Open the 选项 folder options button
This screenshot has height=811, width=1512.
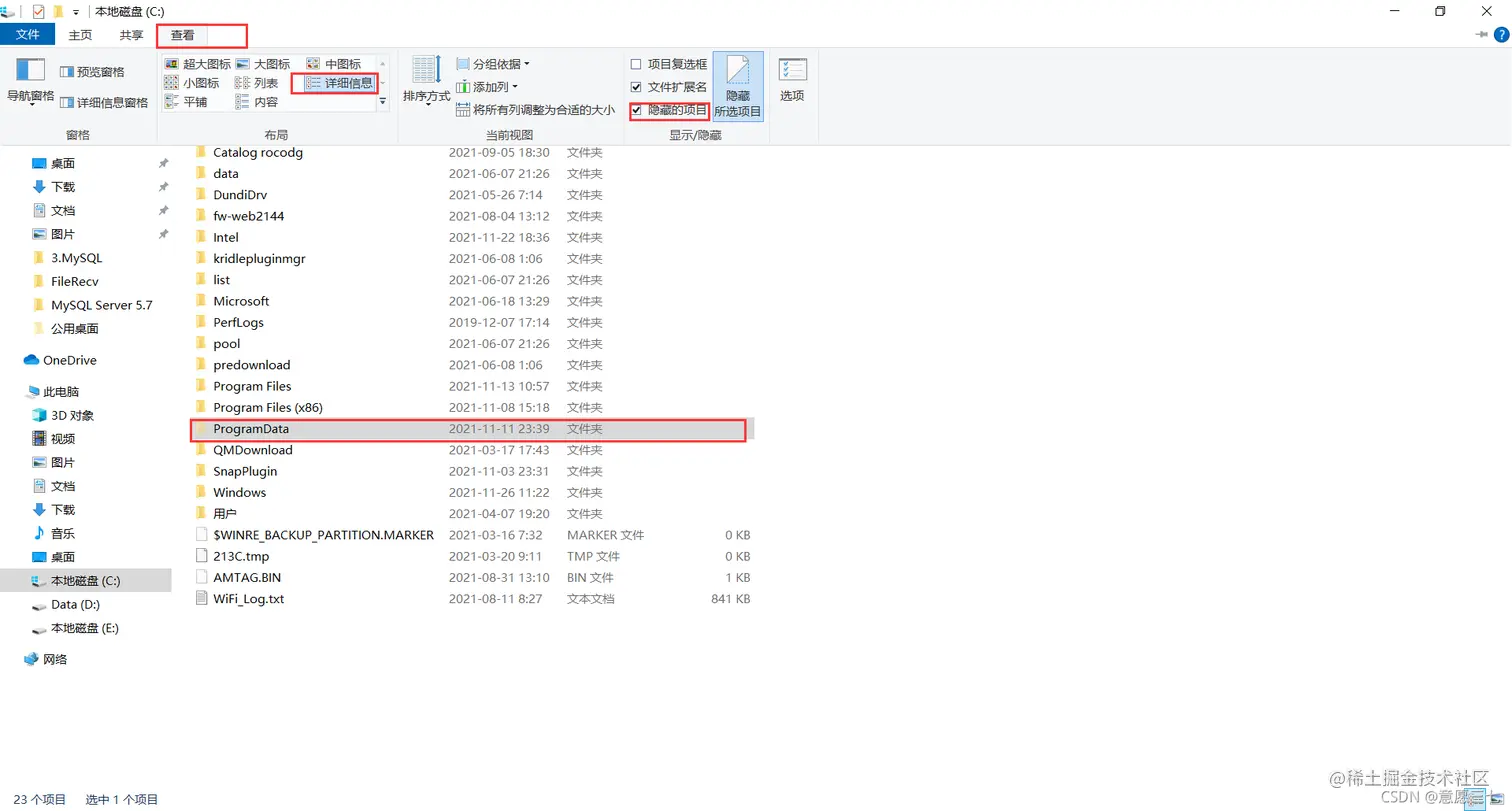792,80
